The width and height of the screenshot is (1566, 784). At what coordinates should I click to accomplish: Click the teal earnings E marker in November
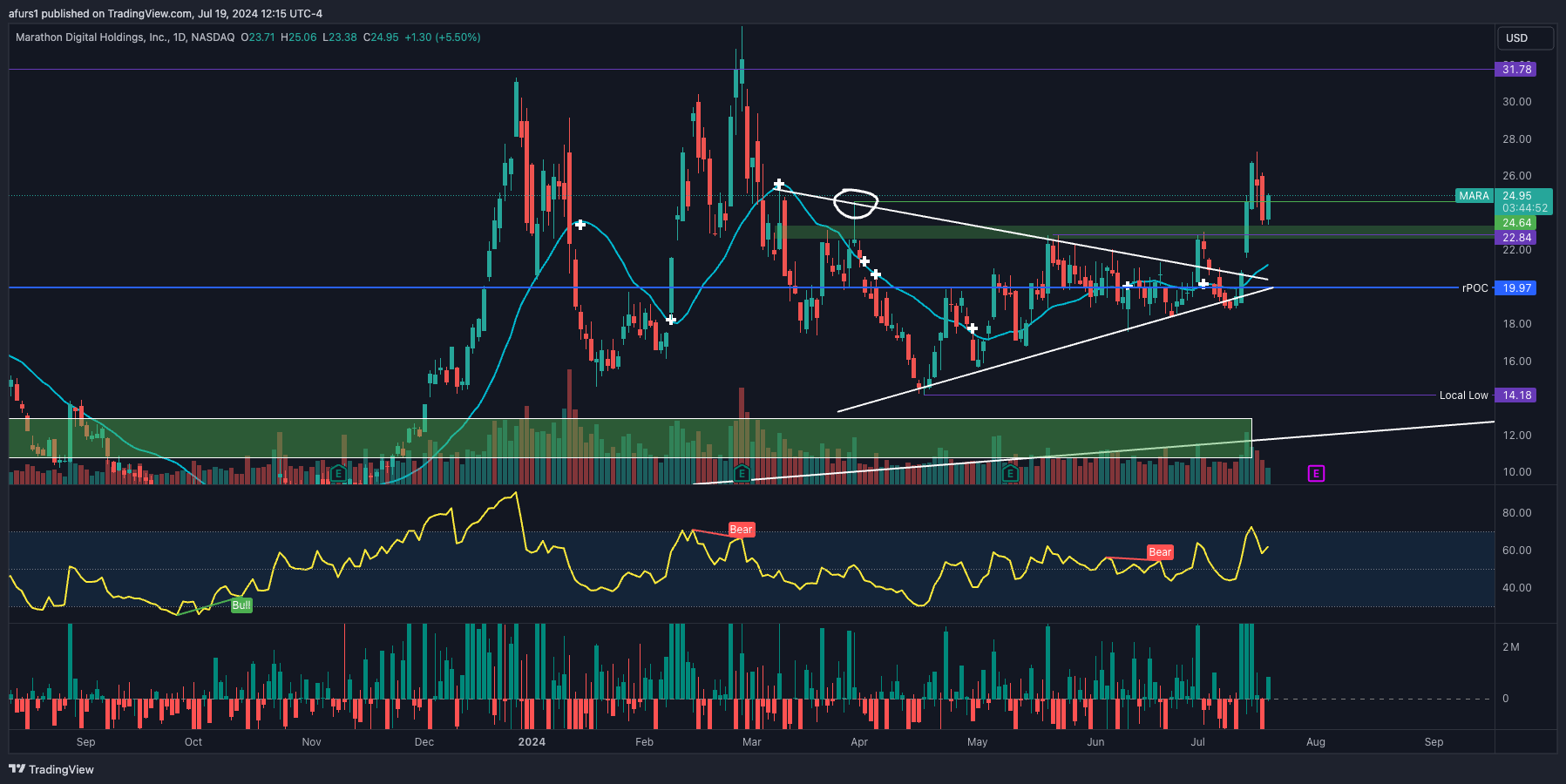click(x=339, y=474)
